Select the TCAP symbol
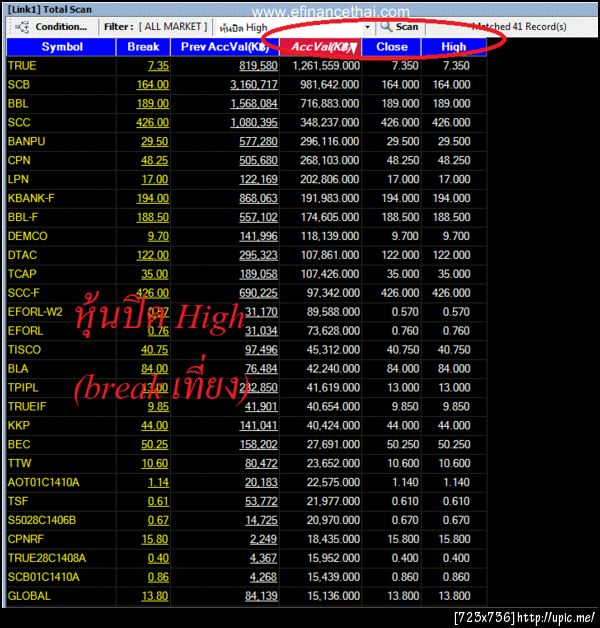 point(22,274)
